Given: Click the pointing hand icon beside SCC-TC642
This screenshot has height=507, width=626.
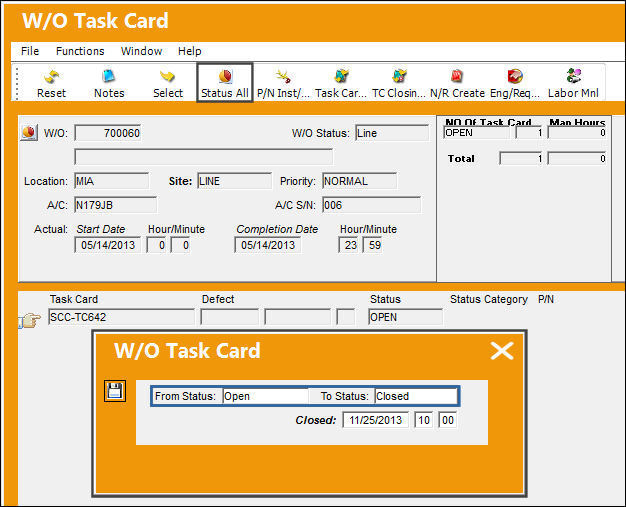Looking at the screenshot, I should [x=30, y=320].
